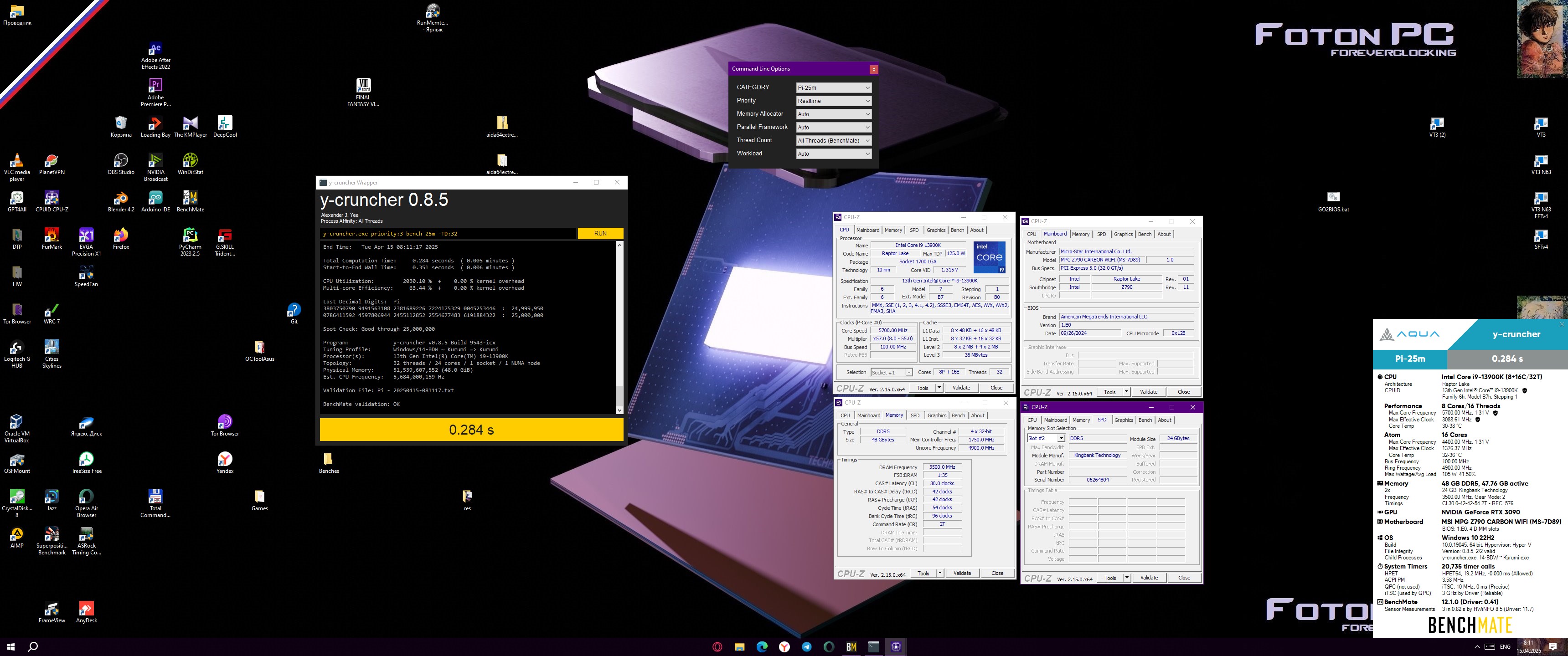1568x656 pixels.
Task: Open the taskbar search
Action: [33, 646]
